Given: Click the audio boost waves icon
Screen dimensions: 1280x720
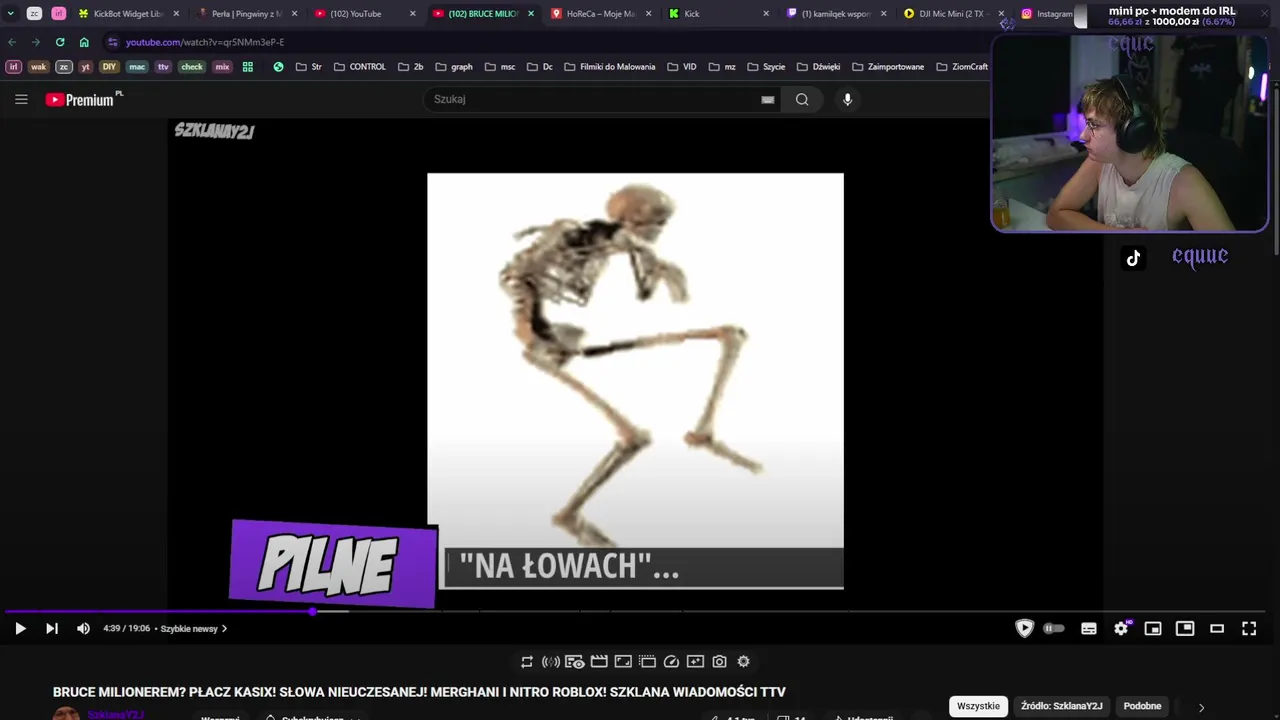Looking at the screenshot, I should [551, 661].
